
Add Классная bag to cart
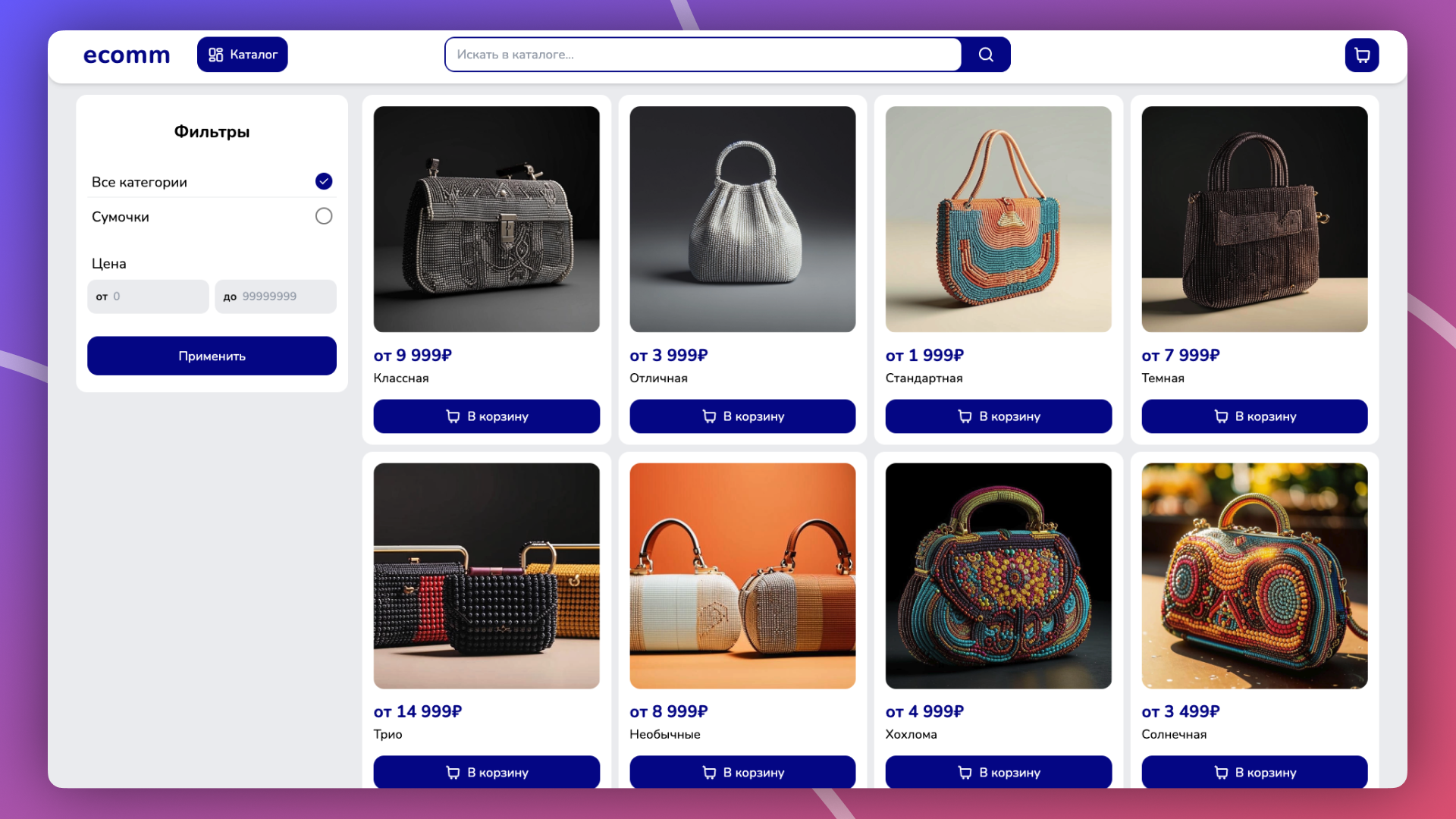click(486, 416)
